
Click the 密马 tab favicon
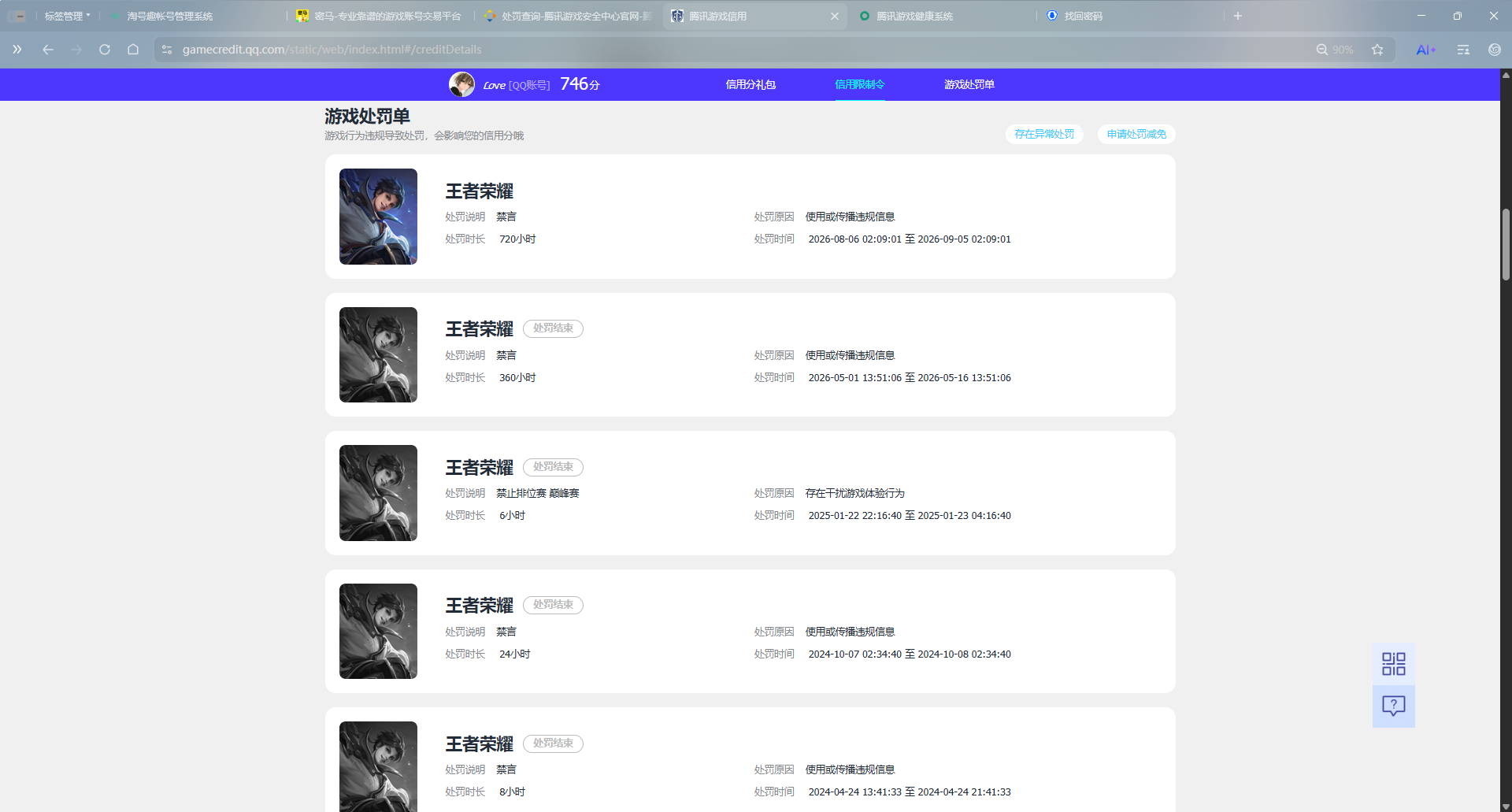[x=302, y=16]
